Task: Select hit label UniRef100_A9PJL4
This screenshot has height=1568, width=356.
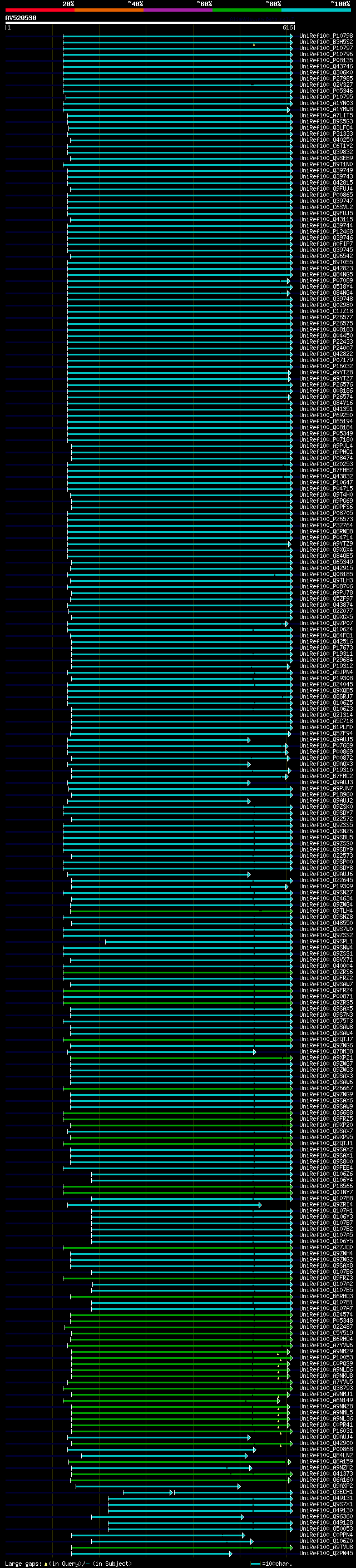Action: (325, 446)
